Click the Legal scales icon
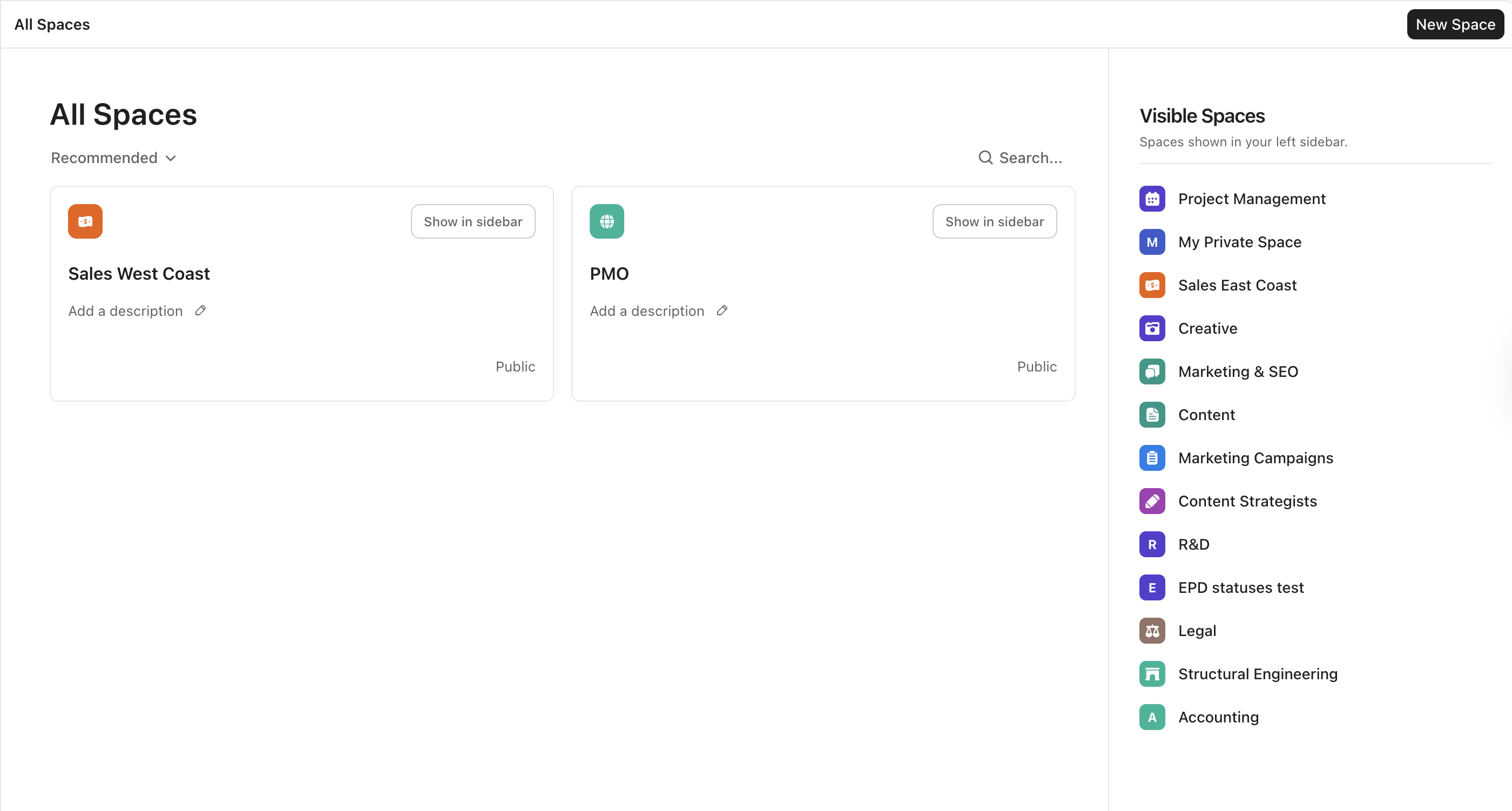 [1152, 630]
